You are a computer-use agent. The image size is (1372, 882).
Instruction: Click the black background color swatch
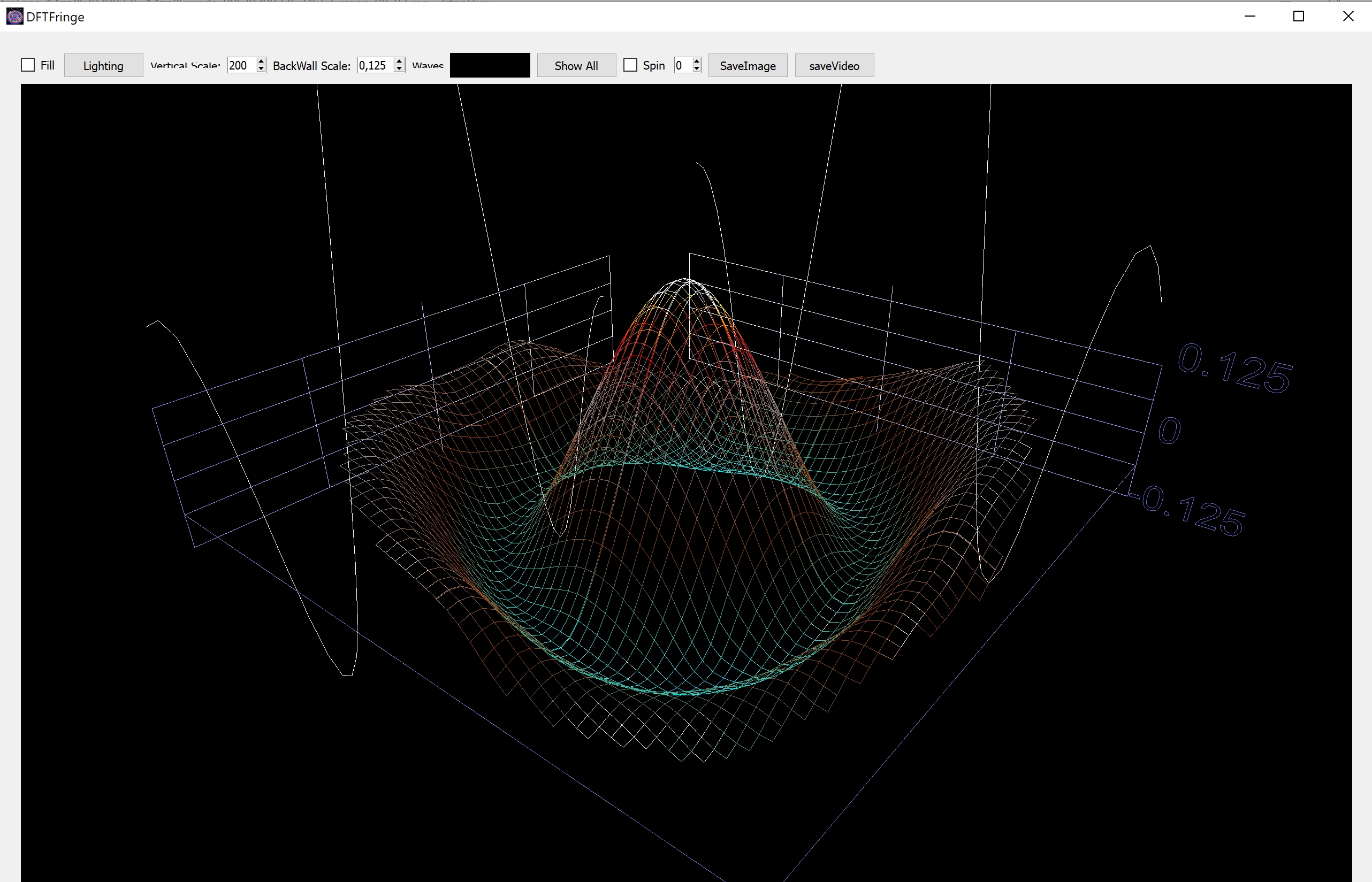490,65
